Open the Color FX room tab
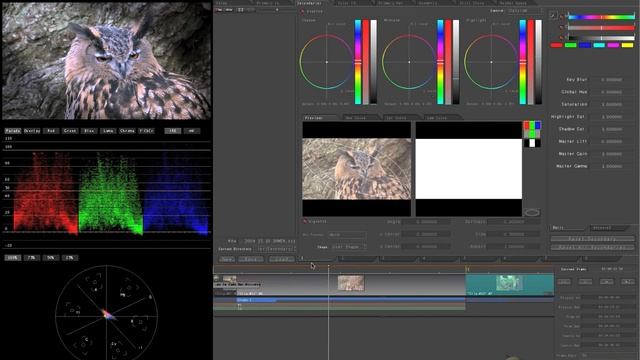This screenshot has width=640, height=360. point(348,3)
